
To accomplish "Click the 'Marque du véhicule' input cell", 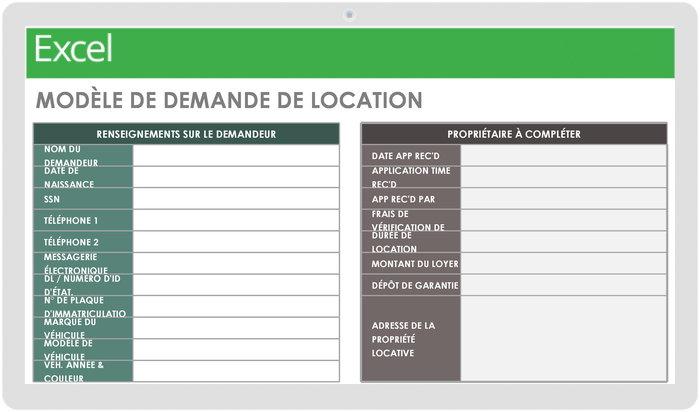I will (x=236, y=328).
